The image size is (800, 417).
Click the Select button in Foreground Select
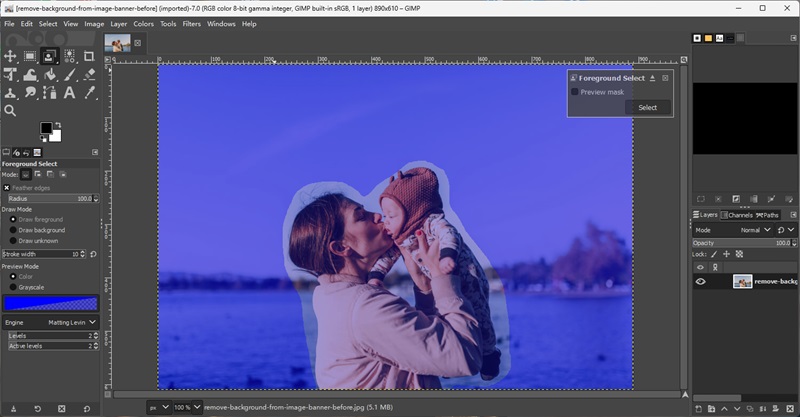click(647, 108)
